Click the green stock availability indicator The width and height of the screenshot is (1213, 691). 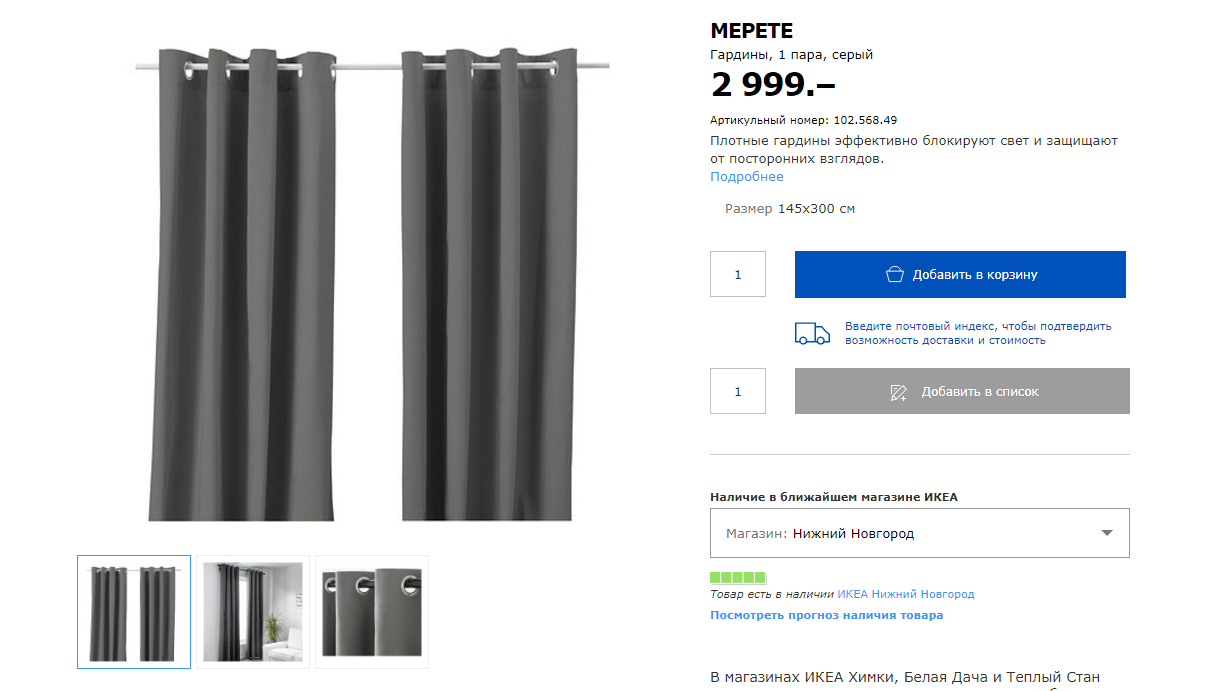pos(738,578)
